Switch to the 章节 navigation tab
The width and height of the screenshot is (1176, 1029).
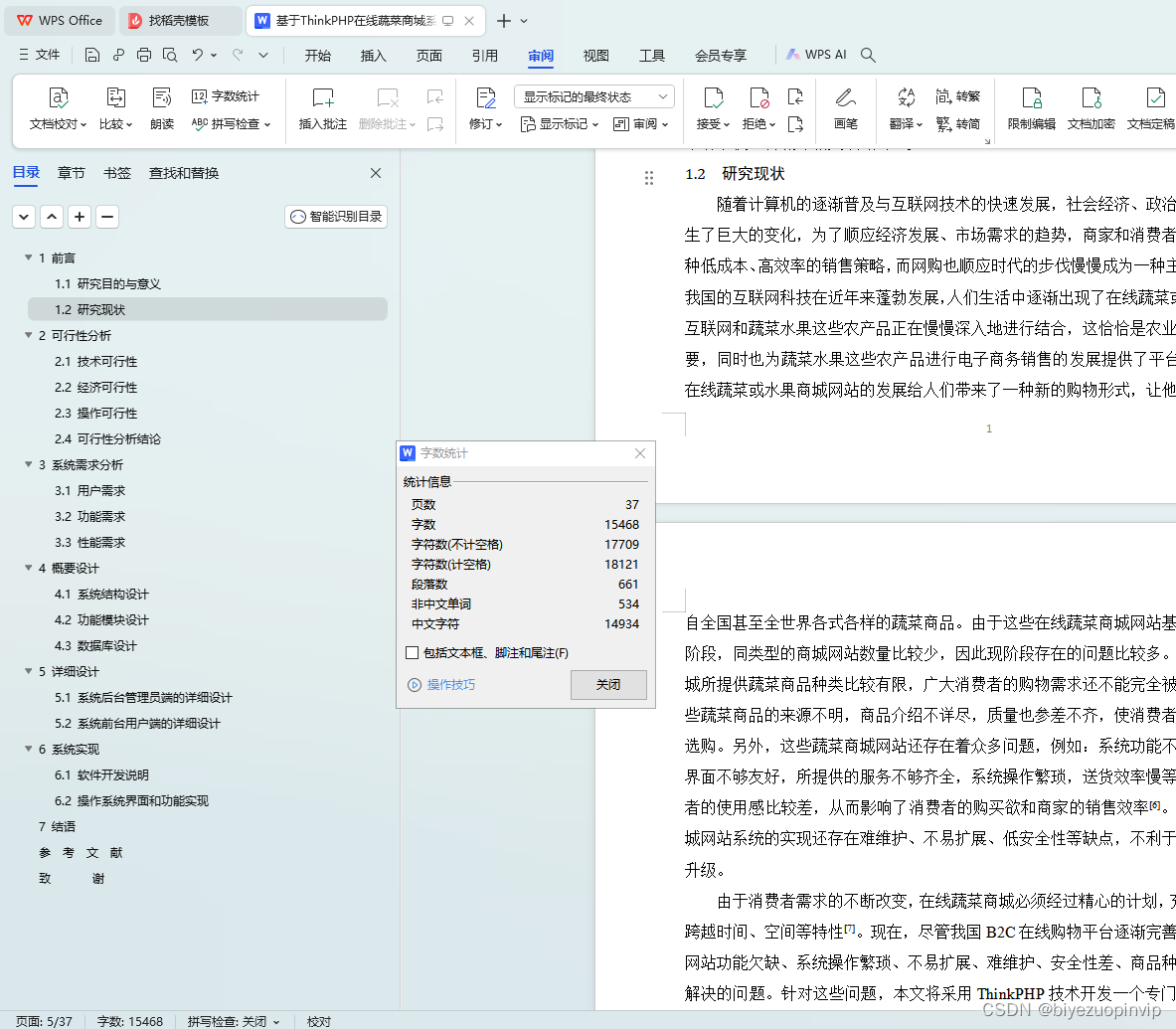72,173
